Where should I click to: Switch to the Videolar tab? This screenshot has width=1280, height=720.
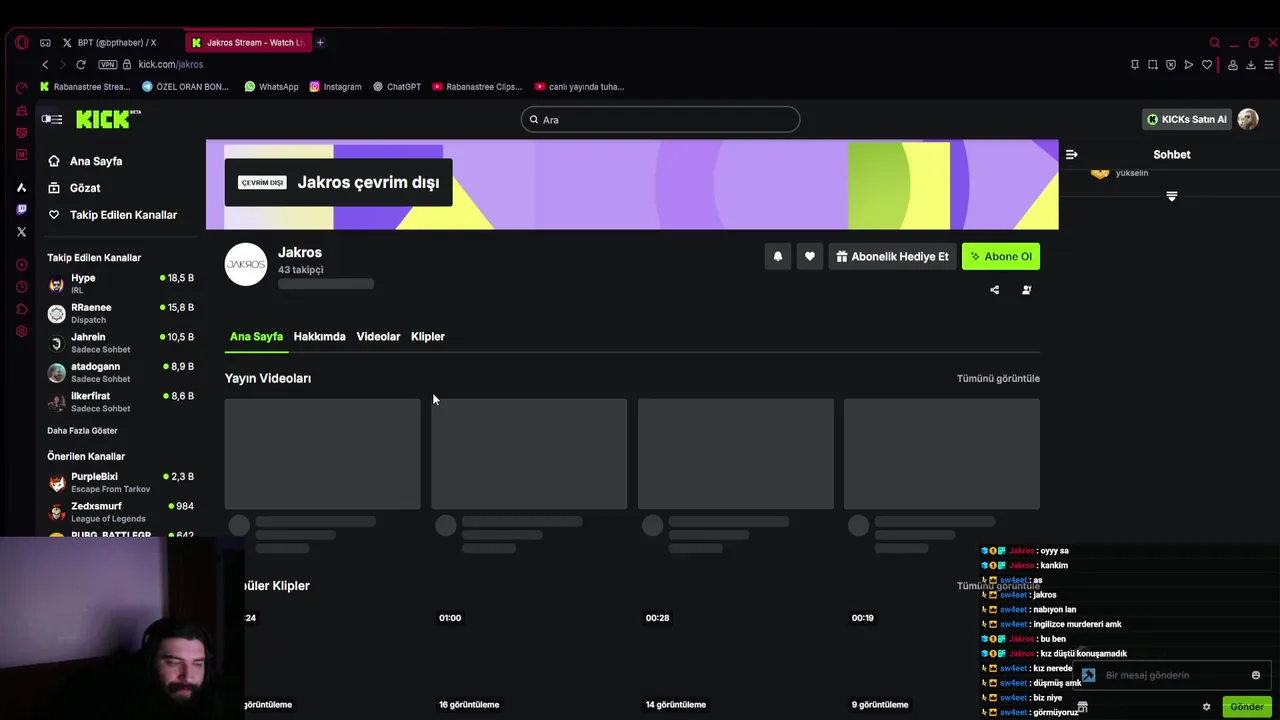point(378,337)
